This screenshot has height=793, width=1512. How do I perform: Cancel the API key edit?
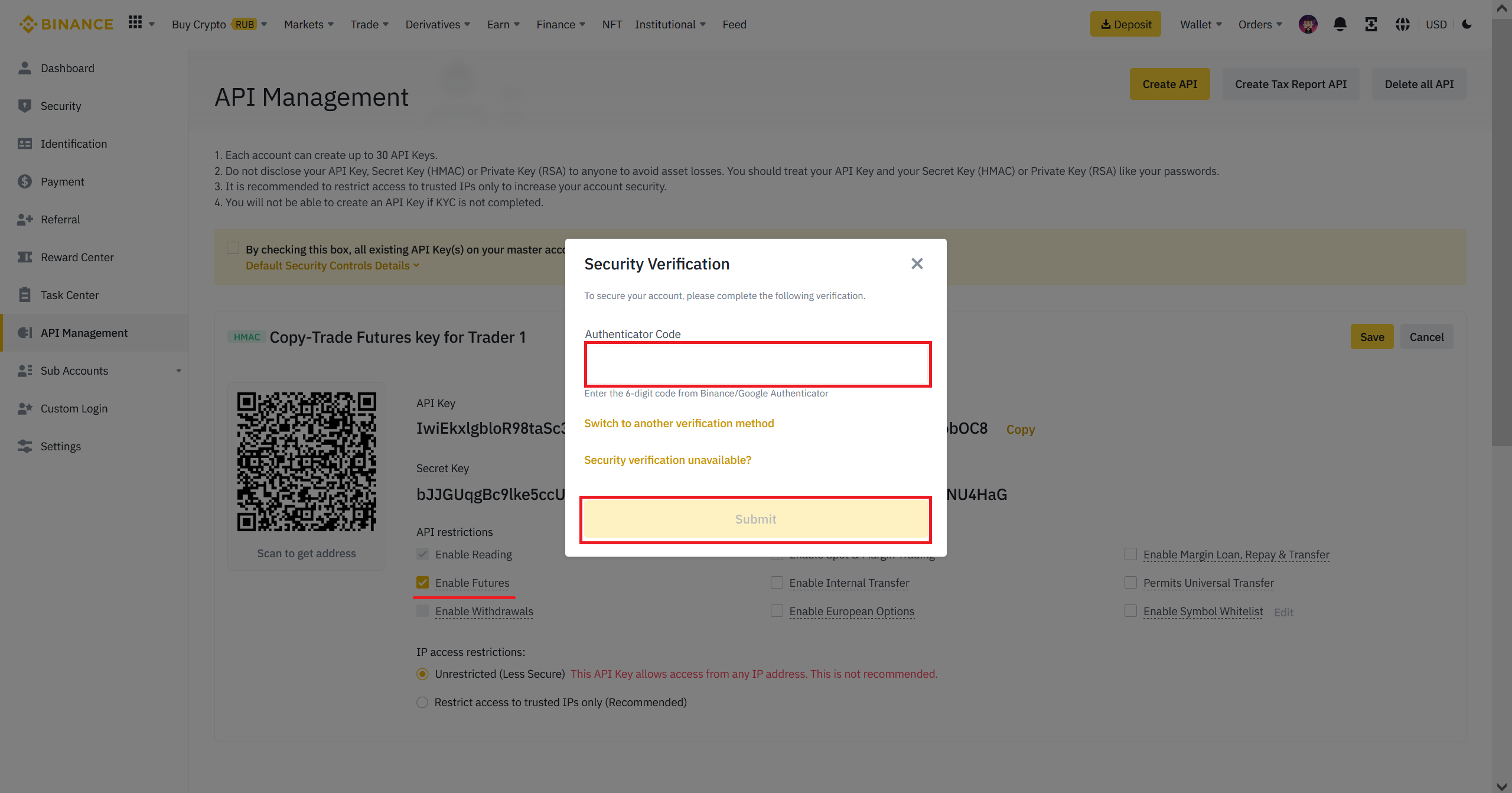point(1426,337)
